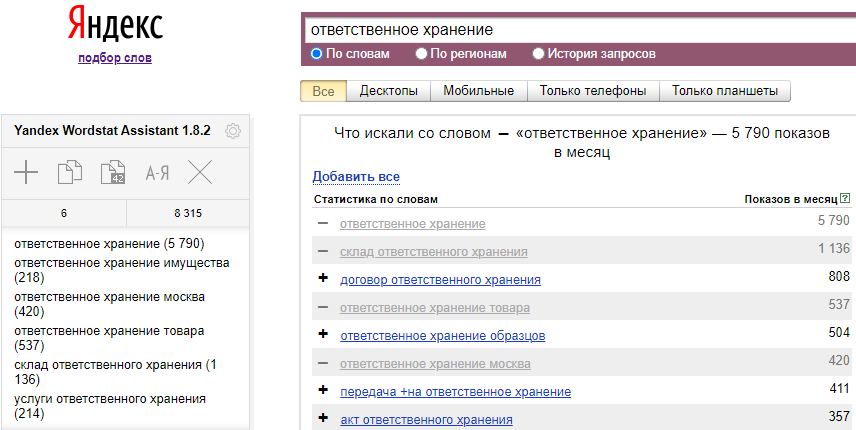Viewport: 856px width, 430px height.
Task: Open help icon next to Показов в месяц
Action: click(846, 199)
